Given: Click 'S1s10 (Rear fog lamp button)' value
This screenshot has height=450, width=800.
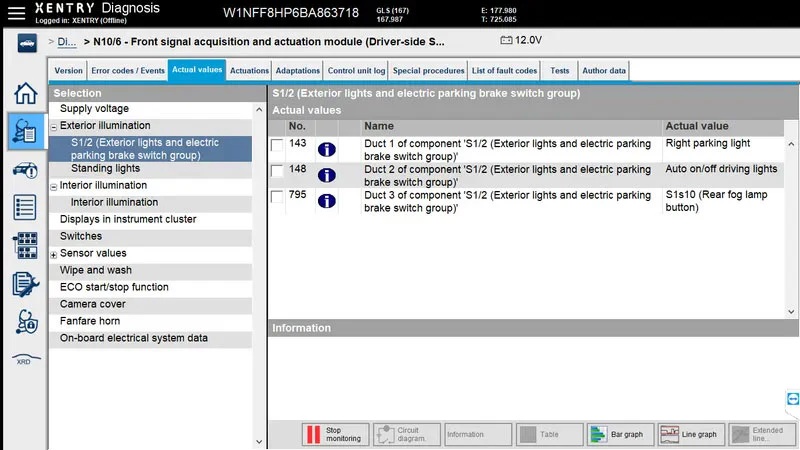Looking at the screenshot, I should [716, 201].
